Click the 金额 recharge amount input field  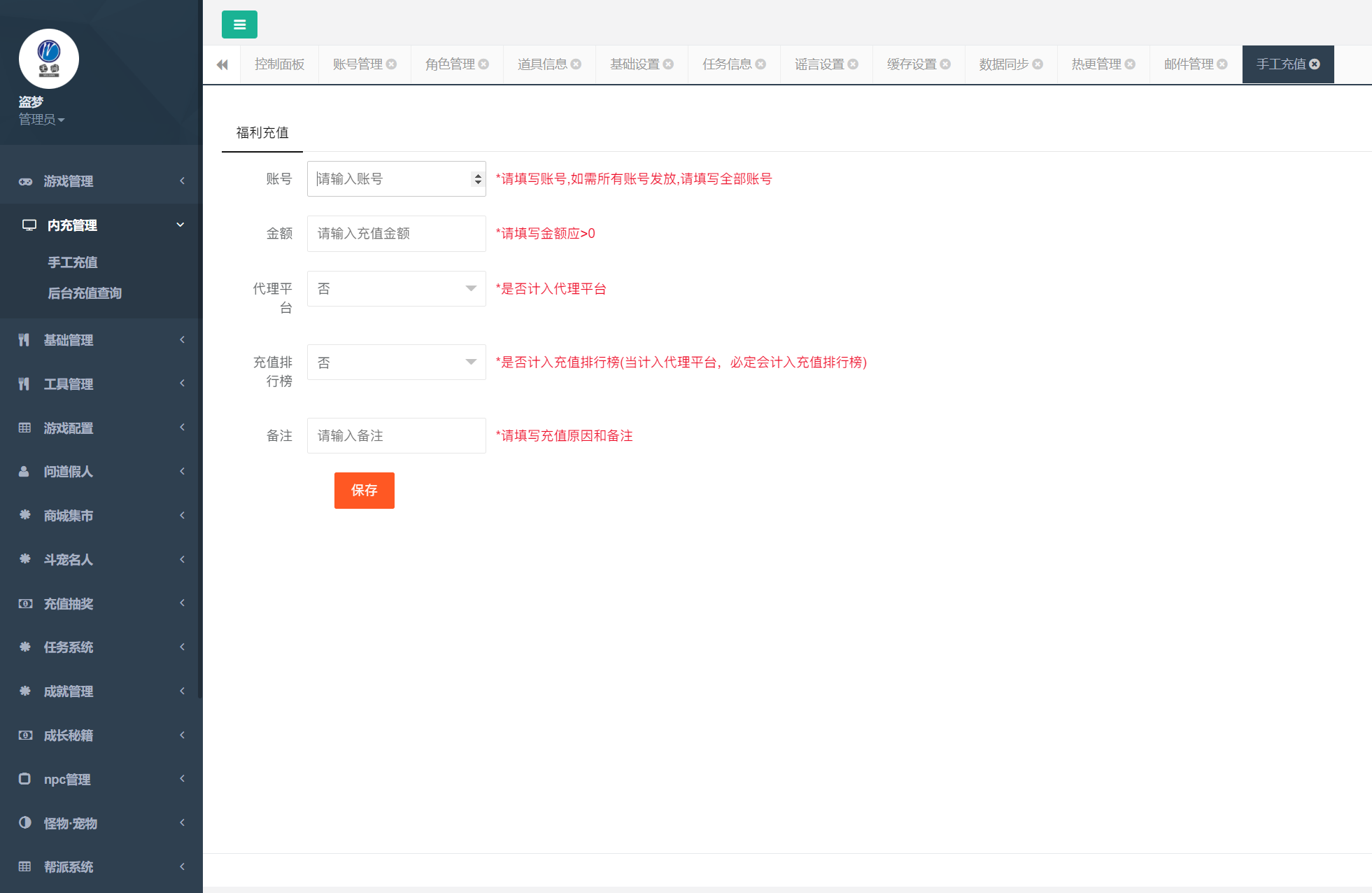coord(396,234)
